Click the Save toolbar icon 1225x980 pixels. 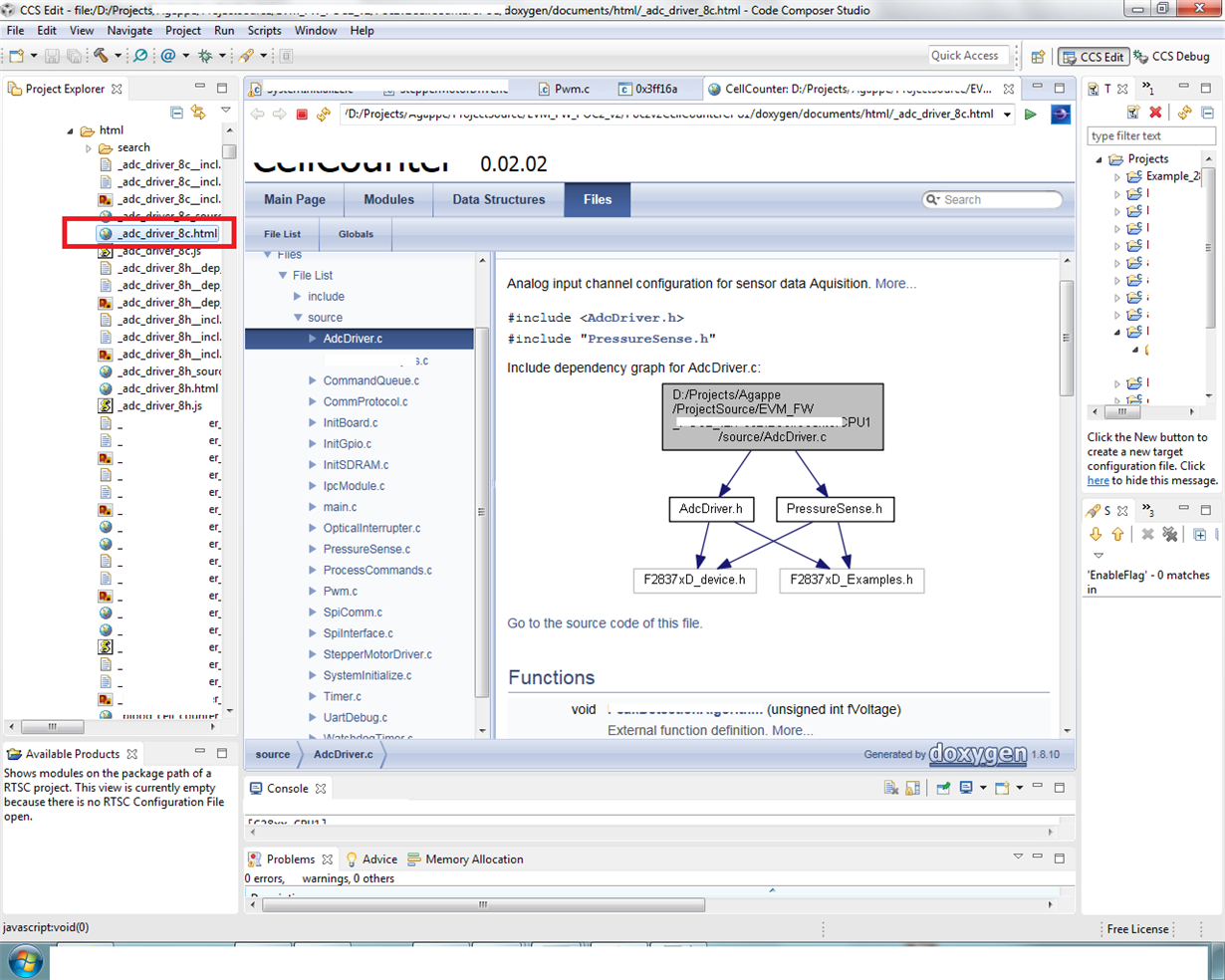coord(53,56)
